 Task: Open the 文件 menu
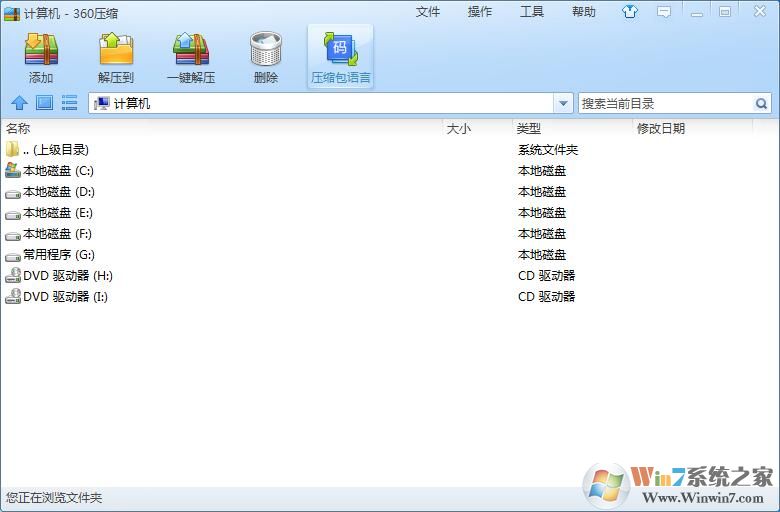[428, 12]
